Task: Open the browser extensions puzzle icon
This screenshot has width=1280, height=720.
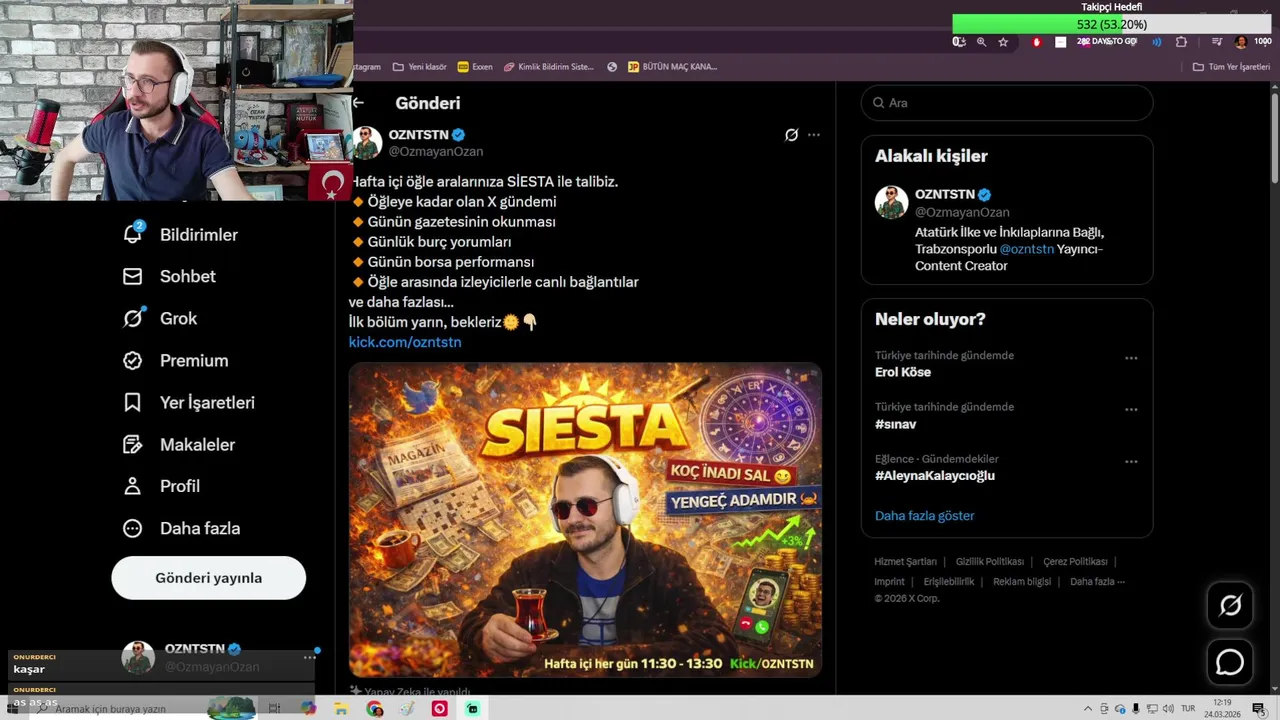Action: [1181, 42]
